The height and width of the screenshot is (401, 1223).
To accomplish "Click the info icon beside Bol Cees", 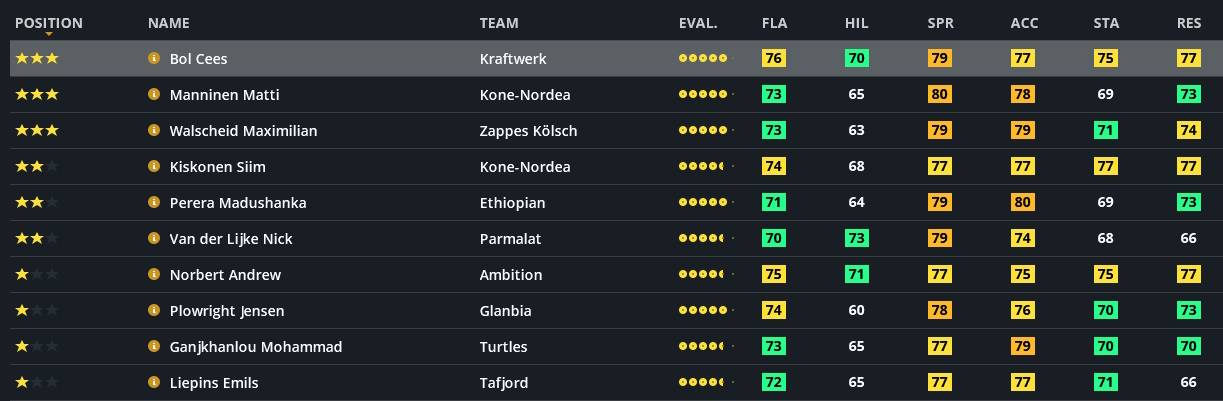I will [x=154, y=59].
